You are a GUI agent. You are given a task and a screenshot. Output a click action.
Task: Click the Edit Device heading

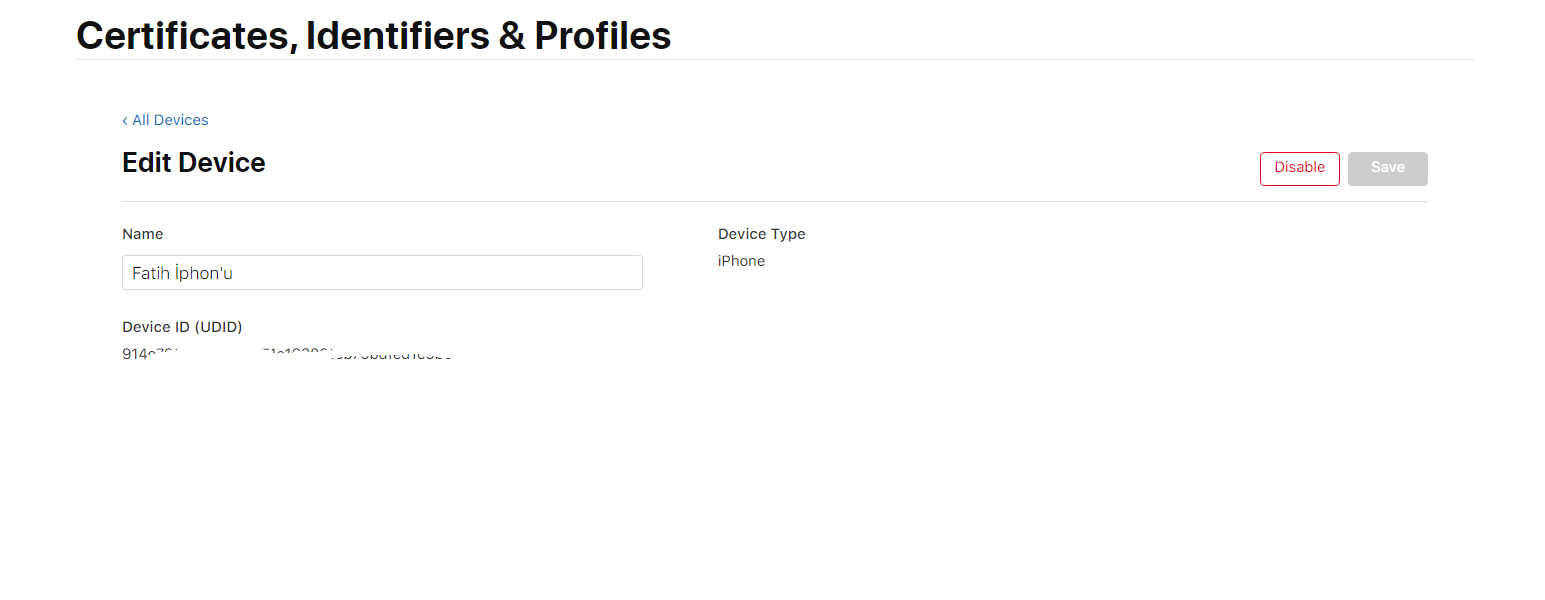pyautogui.click(x=194, y=163)
